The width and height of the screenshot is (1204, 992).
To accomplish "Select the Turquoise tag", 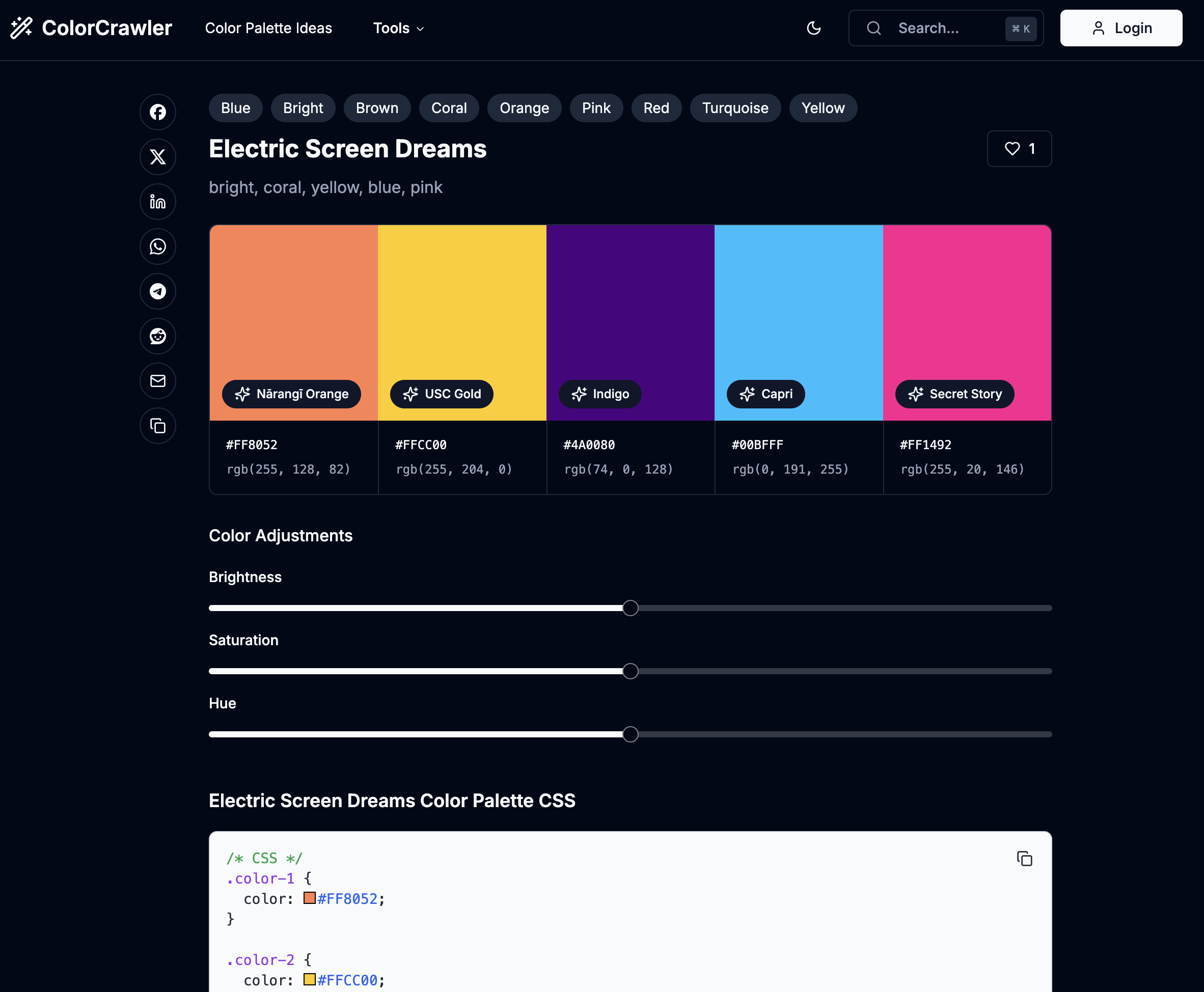I will coord(735,108).
